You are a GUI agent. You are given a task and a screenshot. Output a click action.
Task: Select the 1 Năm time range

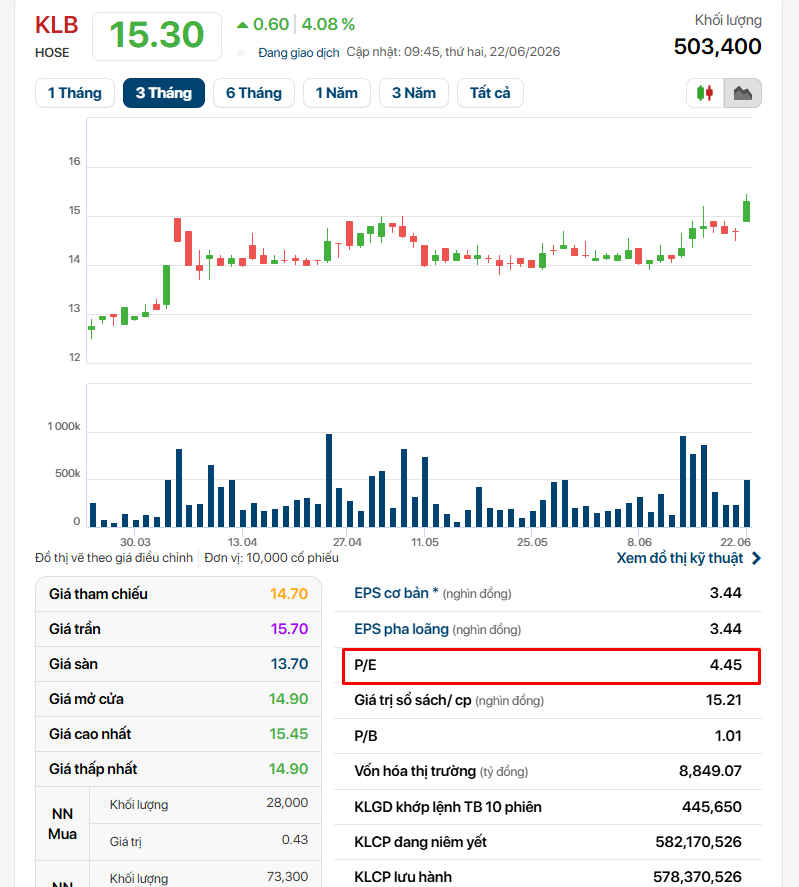click(x=337, y=93)
